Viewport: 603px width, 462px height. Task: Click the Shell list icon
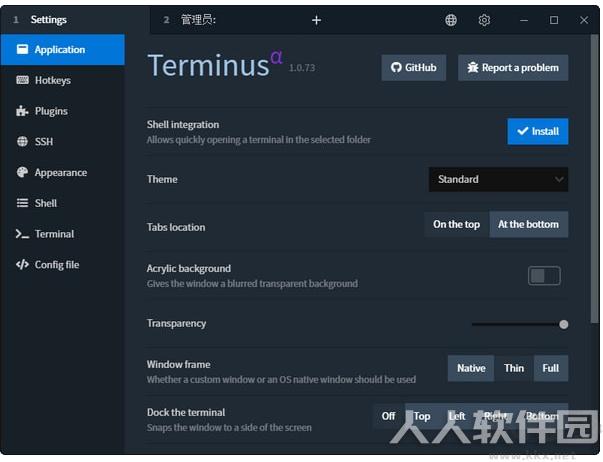coord(22,203)
